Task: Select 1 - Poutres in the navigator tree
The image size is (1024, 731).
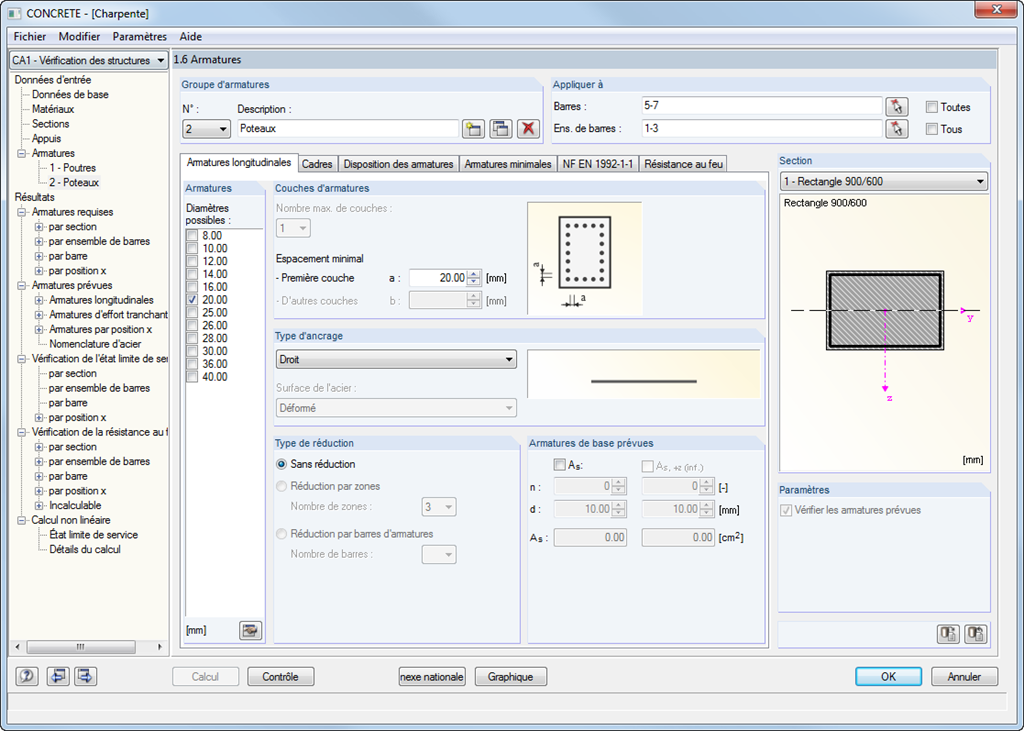Action: pos(72,168)
